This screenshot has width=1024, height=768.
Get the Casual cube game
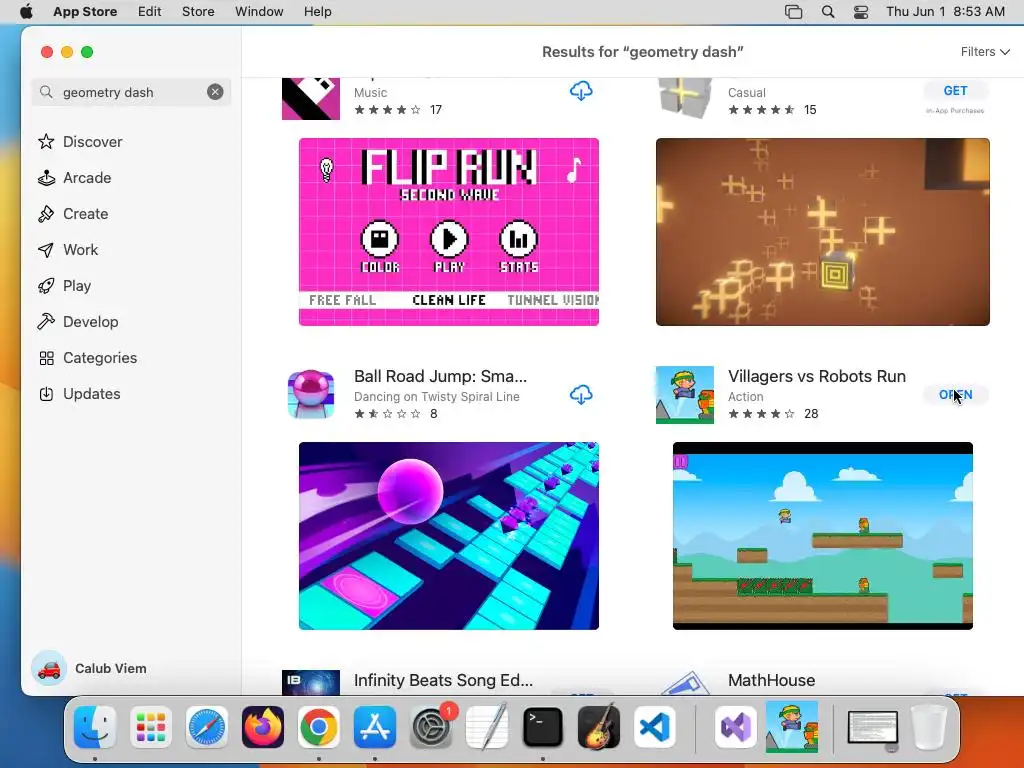click(x=955, y=91)
